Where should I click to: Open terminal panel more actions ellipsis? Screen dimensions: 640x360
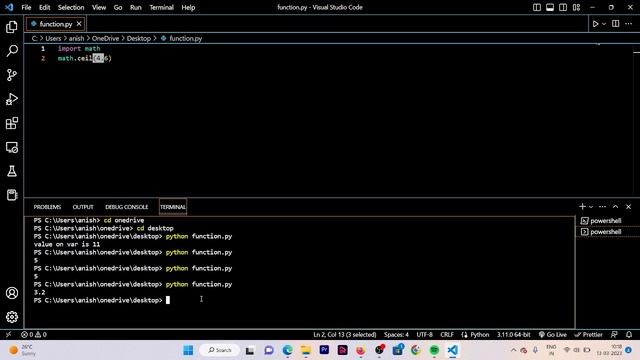tap(602, 207)
